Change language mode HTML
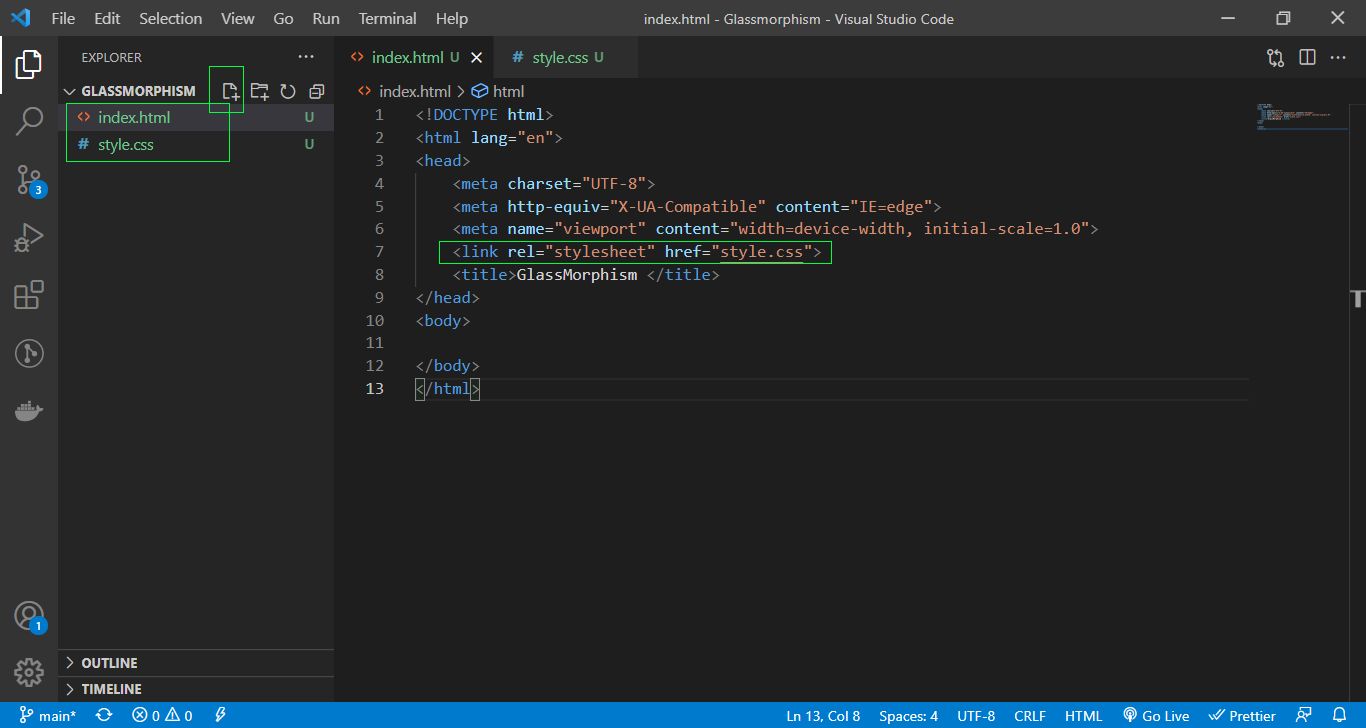Image resolution: width=1366 pixels, height=728 pixels. tap(1083, 715)
